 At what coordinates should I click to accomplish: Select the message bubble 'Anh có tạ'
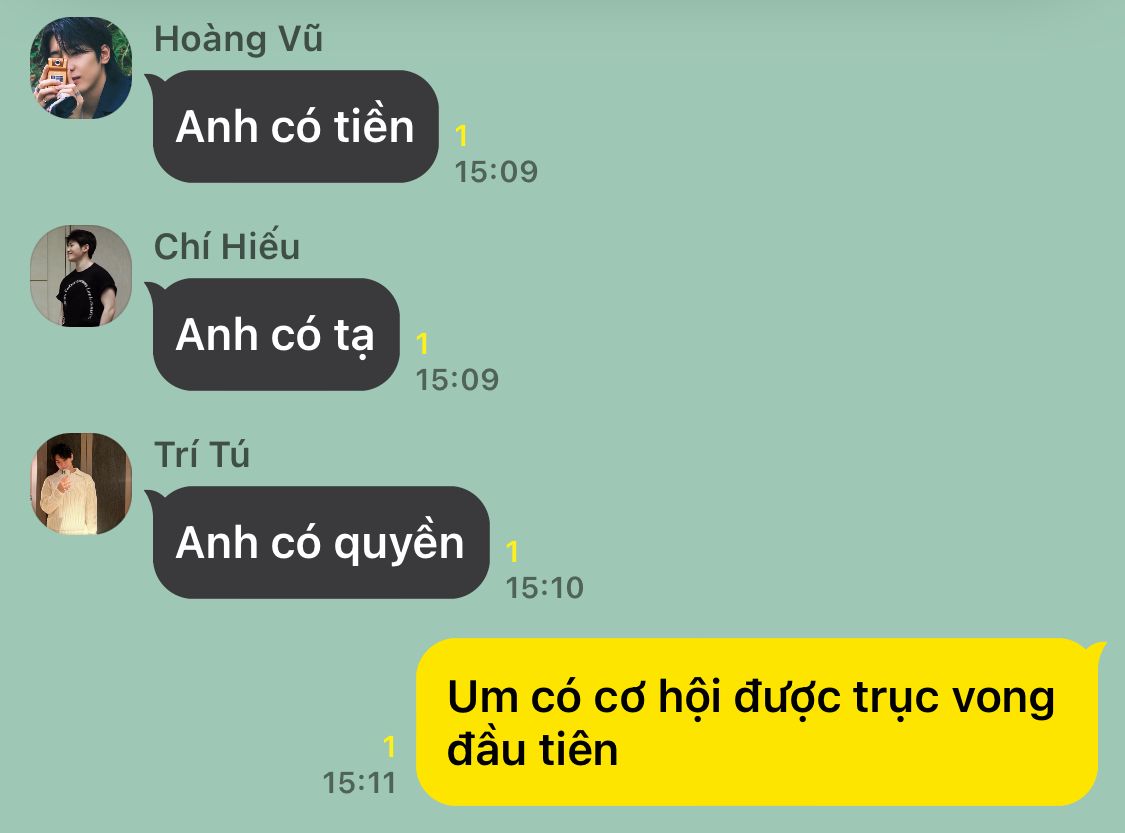point(273,334)
